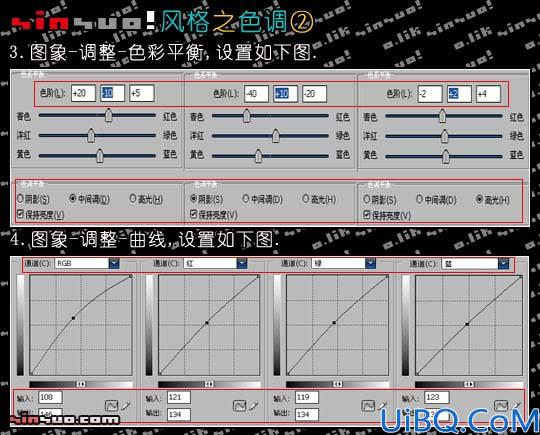Image resolution: width=540 pixels, height=435 pixels.
Task: Adjust 青色-红色 slider in the -40 panel
Action: click(x=246, y=116)
